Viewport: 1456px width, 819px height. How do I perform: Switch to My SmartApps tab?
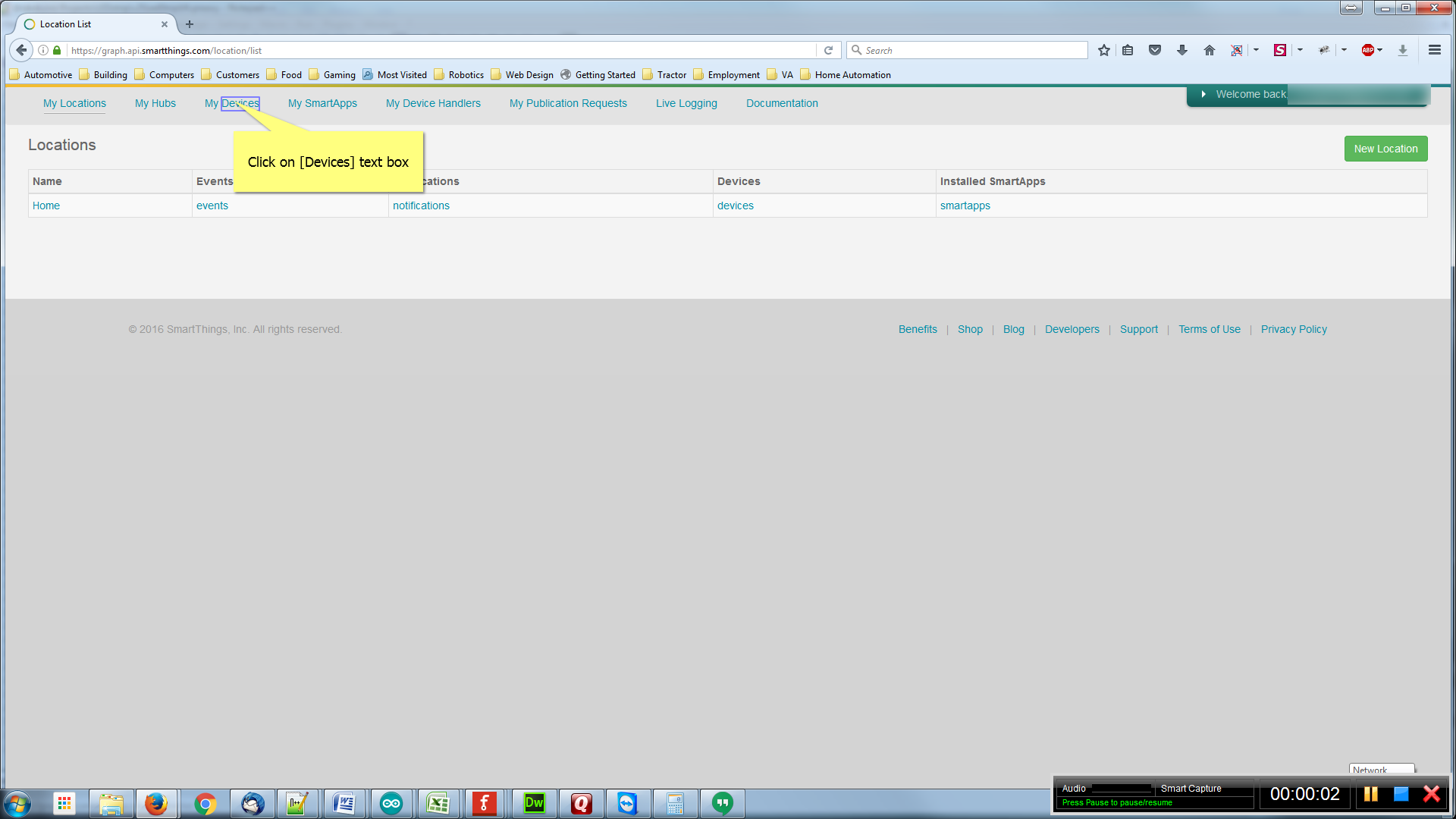(322, 103)
